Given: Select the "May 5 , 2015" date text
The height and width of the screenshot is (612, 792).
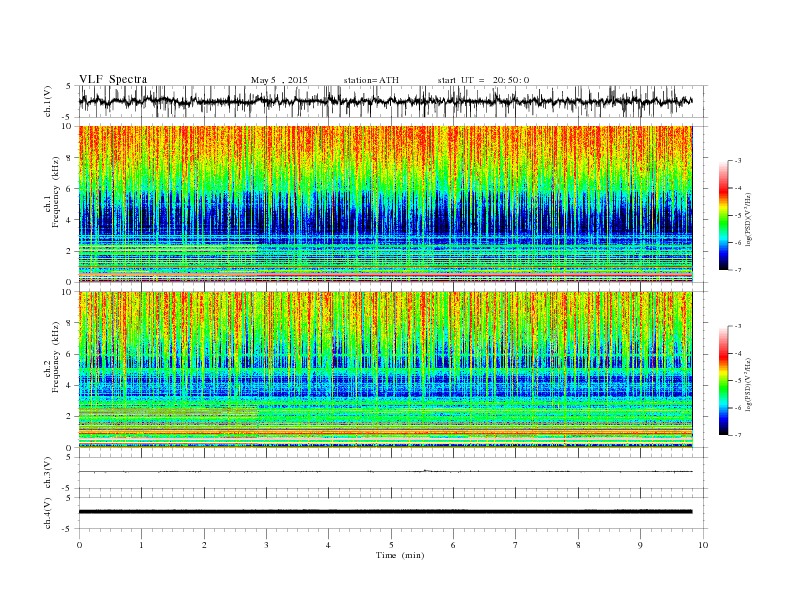Looking at the screenshot, I should coord(279,80).
